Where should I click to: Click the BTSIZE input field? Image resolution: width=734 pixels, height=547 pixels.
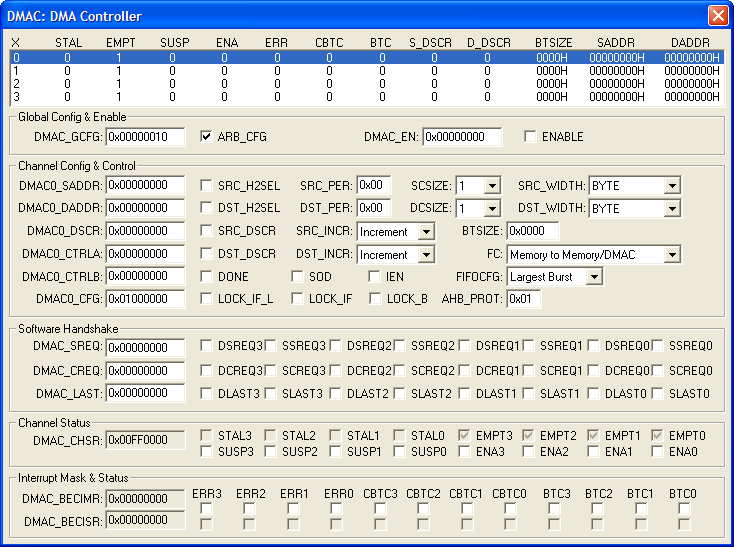click(x=532, y=231)
